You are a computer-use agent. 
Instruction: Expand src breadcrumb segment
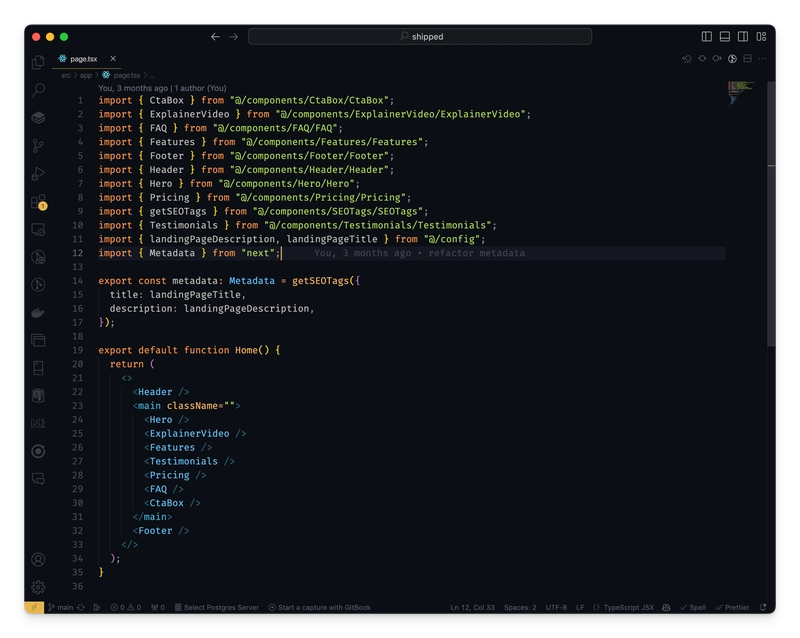coord(66,76)
